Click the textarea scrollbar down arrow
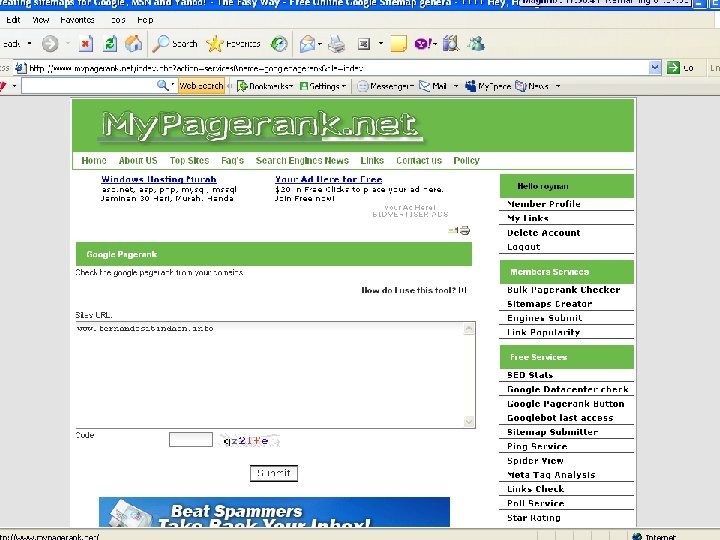The height and width of the screenshot is (540, 720). (469, 422)
